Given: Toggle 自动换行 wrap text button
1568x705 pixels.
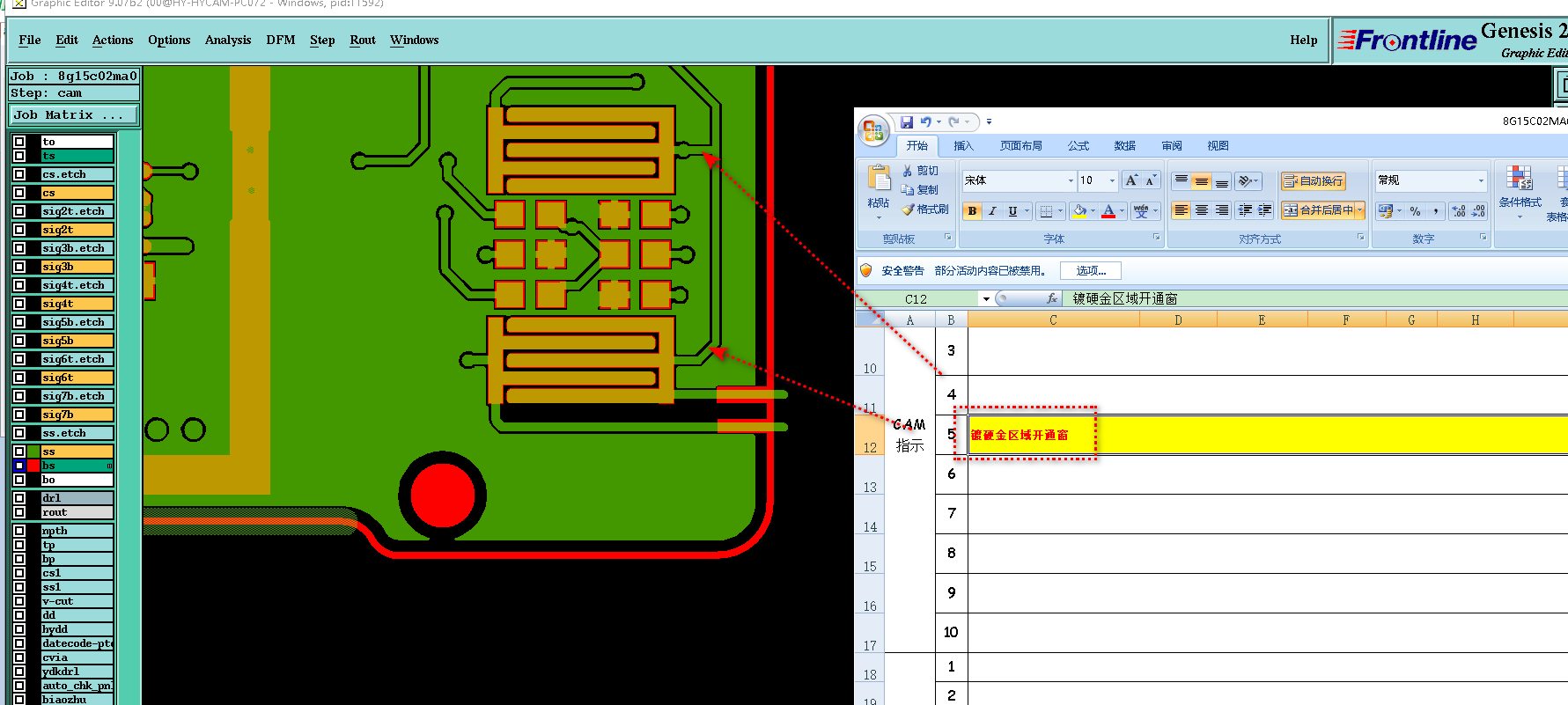Looking at the screenshot, I should click(1313, 181).
